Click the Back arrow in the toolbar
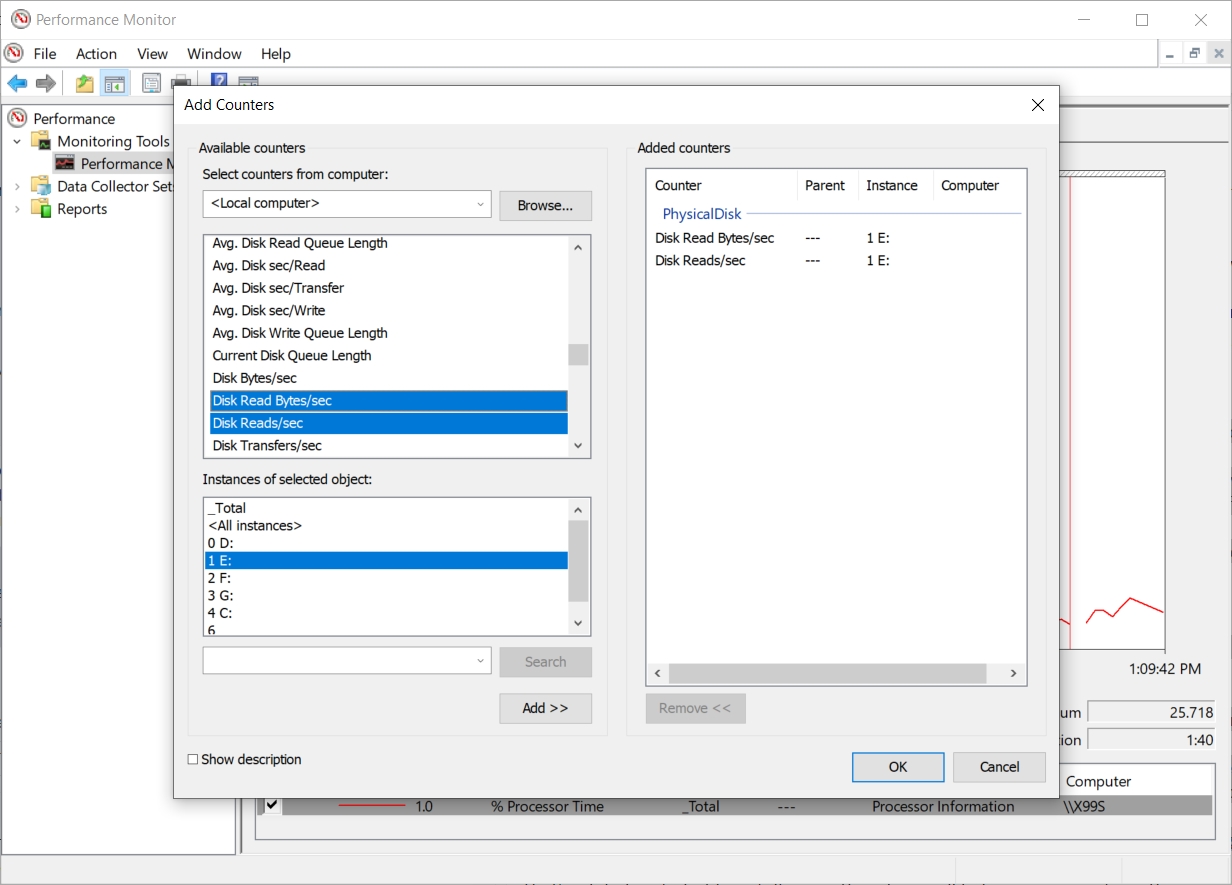Viewport: 1232px width, 885px height. click(x=17, y=83)
